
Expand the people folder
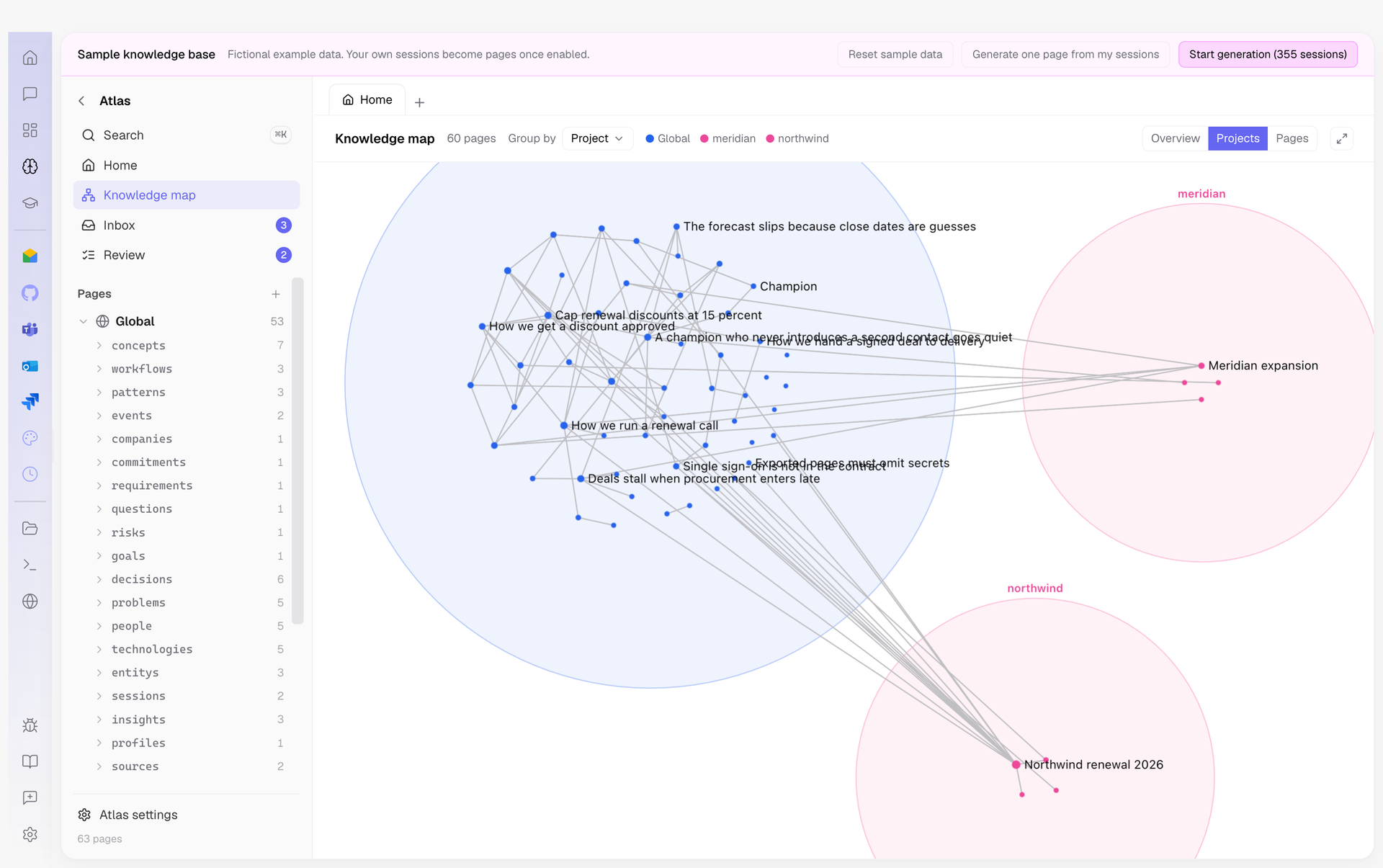coord(99,626)
